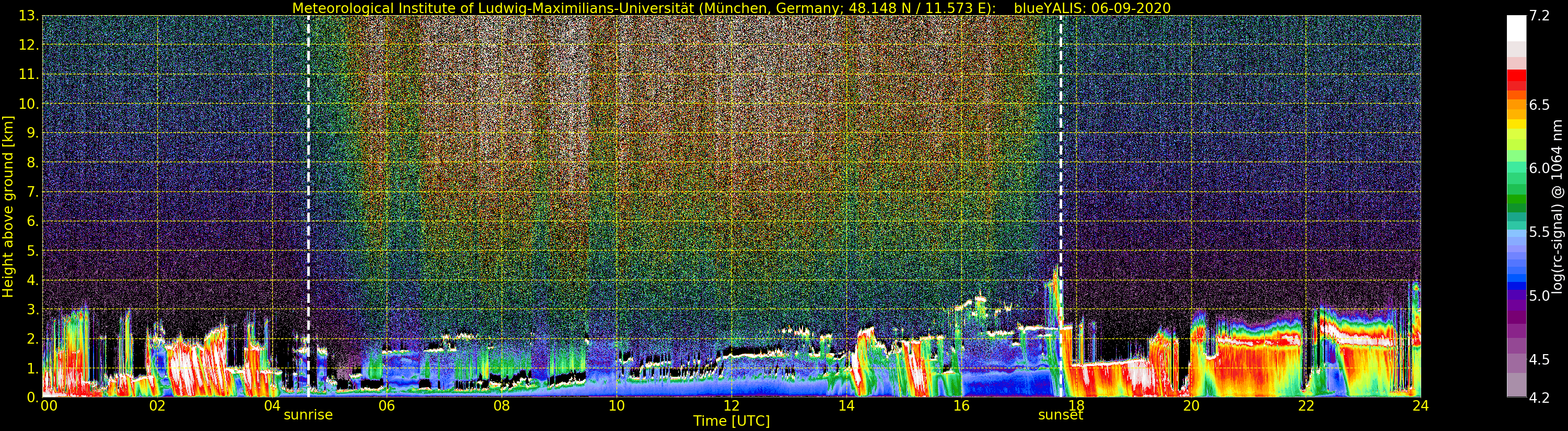Viewport: 1568px width, 431px height.
Task: Click the height axis tick label "7."
Action: (x=32, y=192)
